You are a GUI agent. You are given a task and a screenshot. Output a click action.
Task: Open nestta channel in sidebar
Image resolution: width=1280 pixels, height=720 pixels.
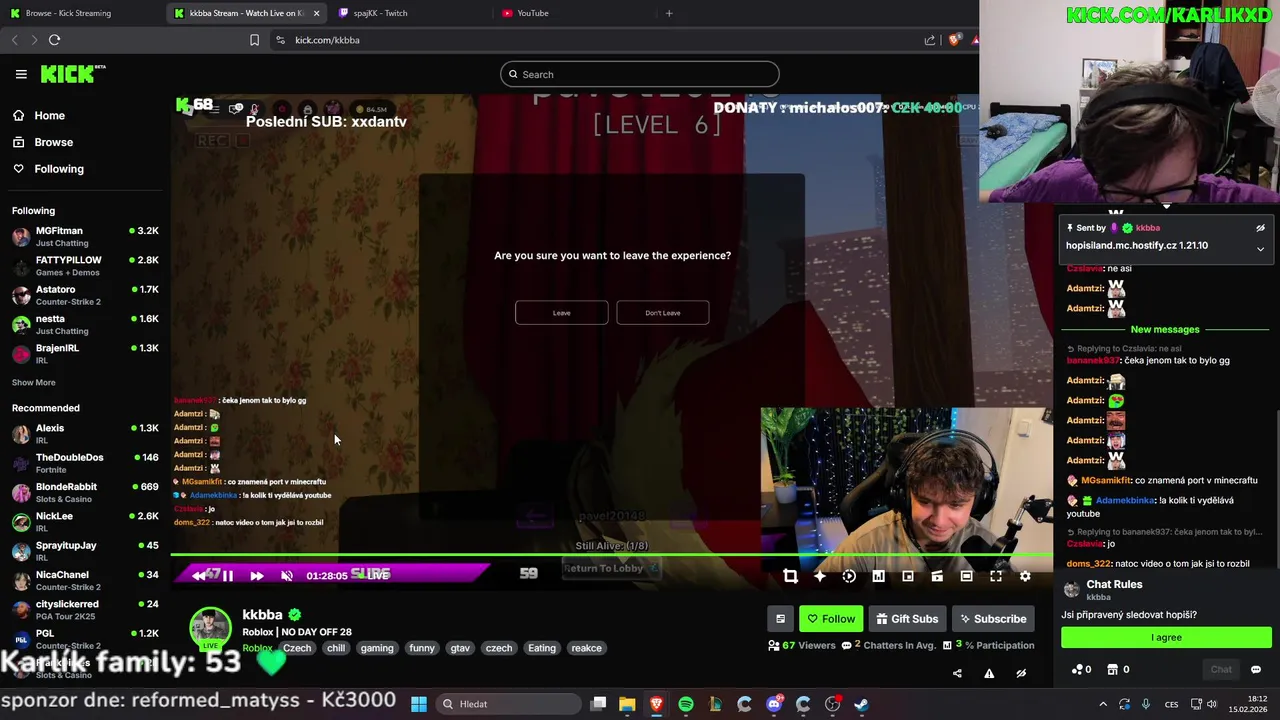click(x=85, y=324)
